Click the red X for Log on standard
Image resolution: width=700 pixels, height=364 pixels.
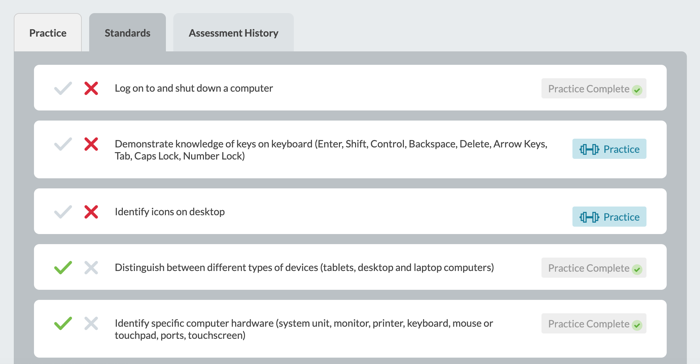(91, 88)
